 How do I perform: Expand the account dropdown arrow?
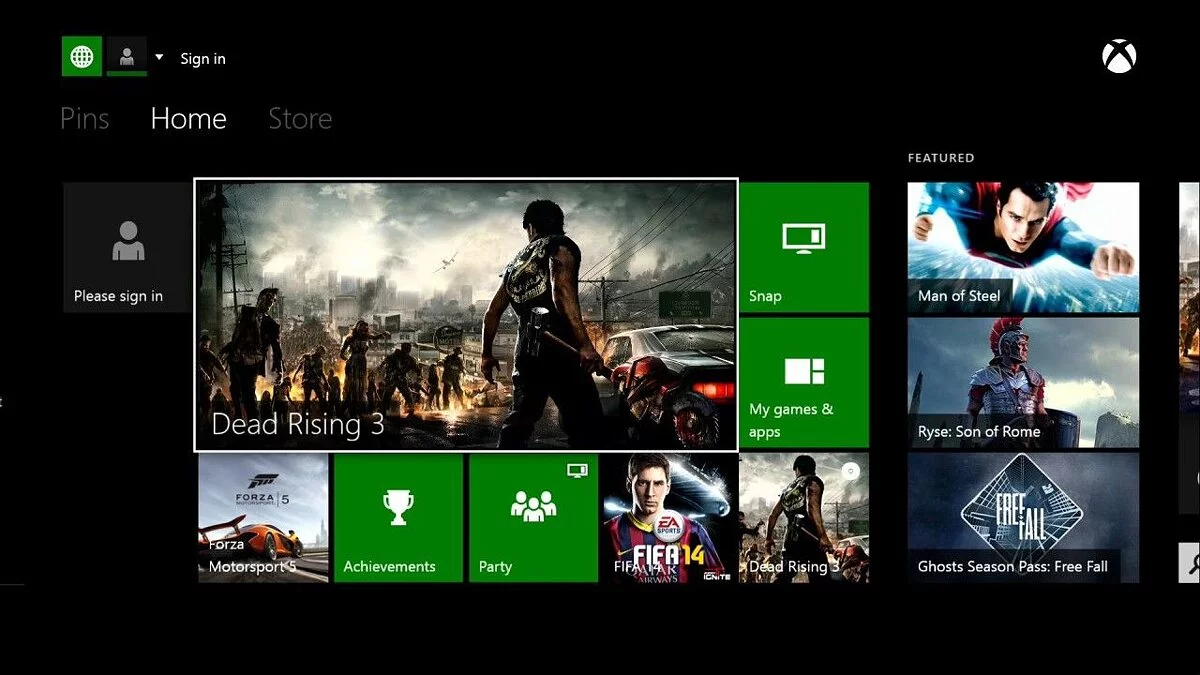coord(159,57)
